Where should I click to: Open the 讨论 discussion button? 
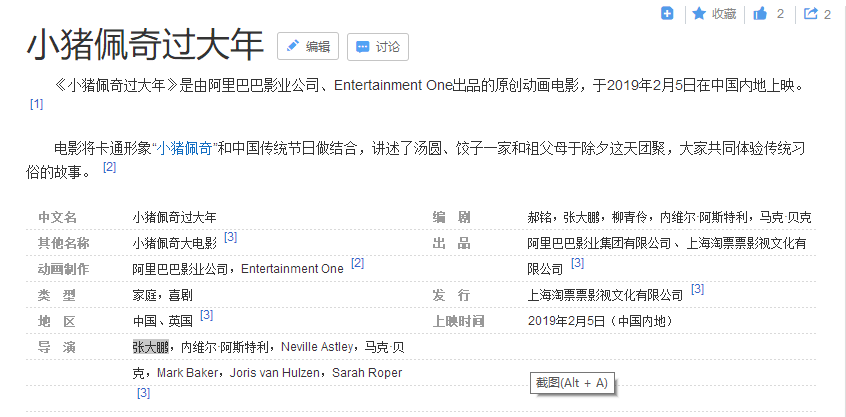[378, 46]
